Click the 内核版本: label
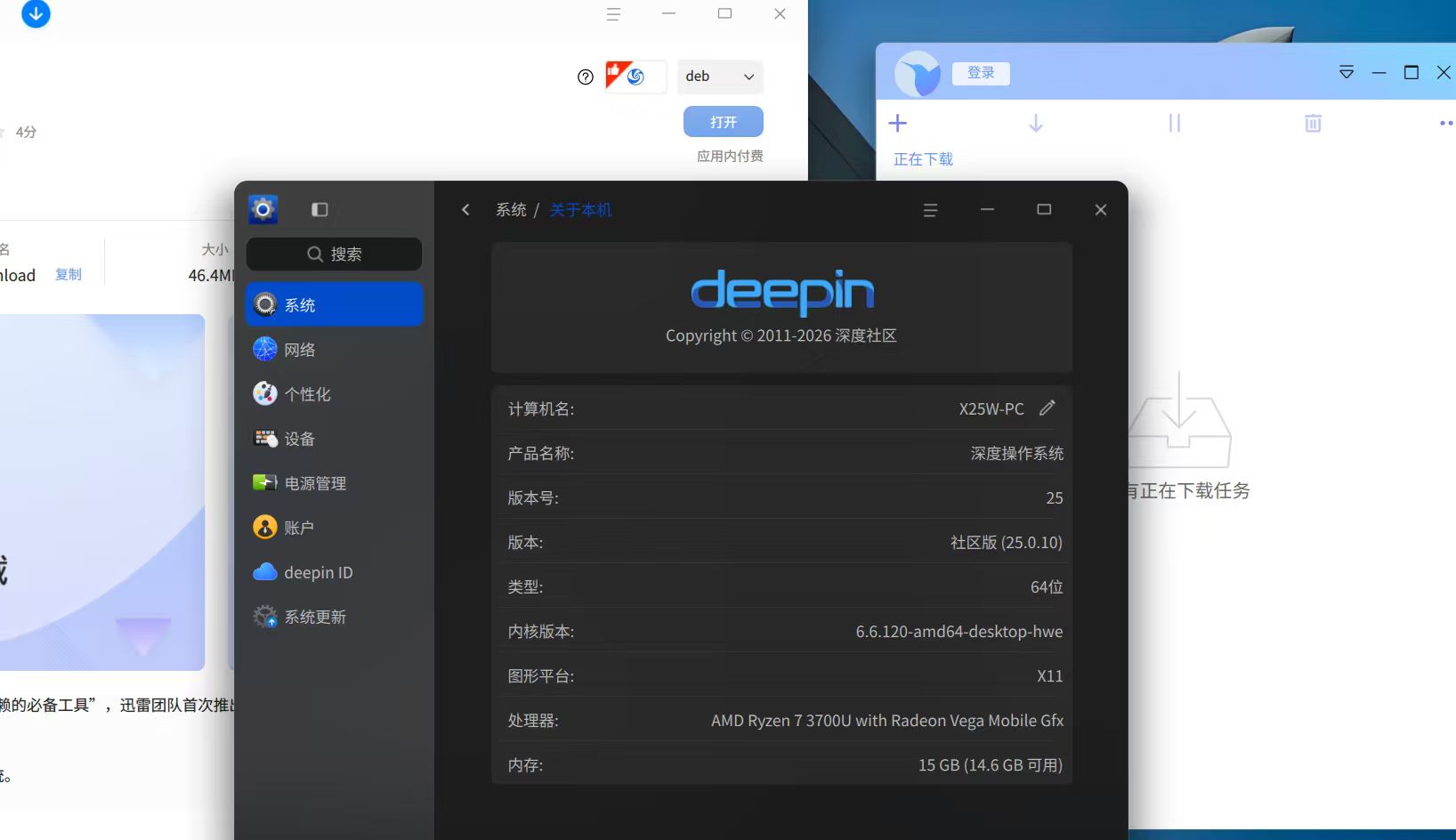Image resolution: width=1456 pixels, height=840 pixels. click(x=541, y=631)
